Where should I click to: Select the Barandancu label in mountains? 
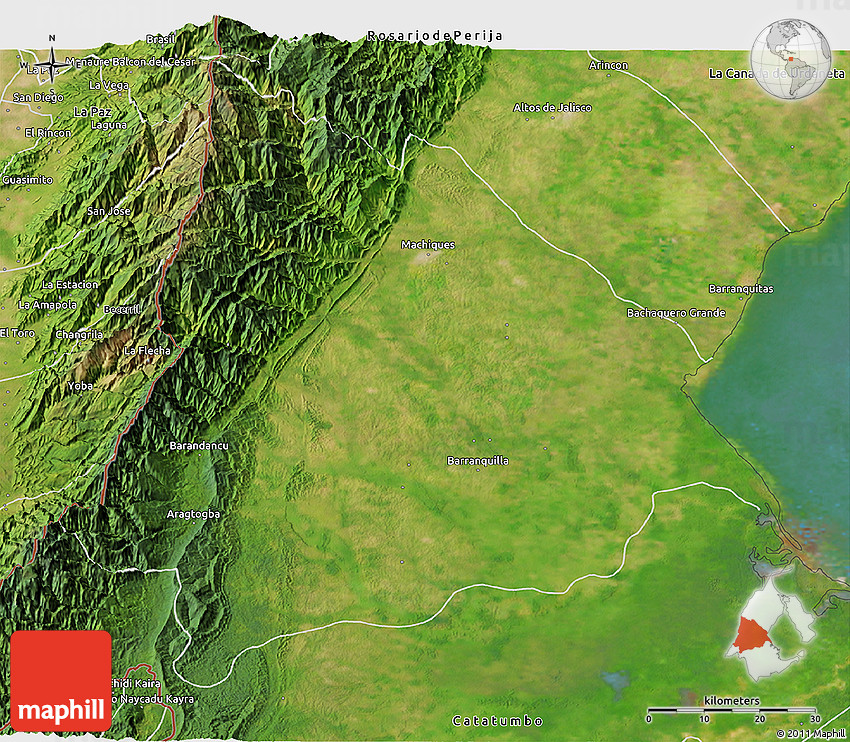click(x=199, y=445)
